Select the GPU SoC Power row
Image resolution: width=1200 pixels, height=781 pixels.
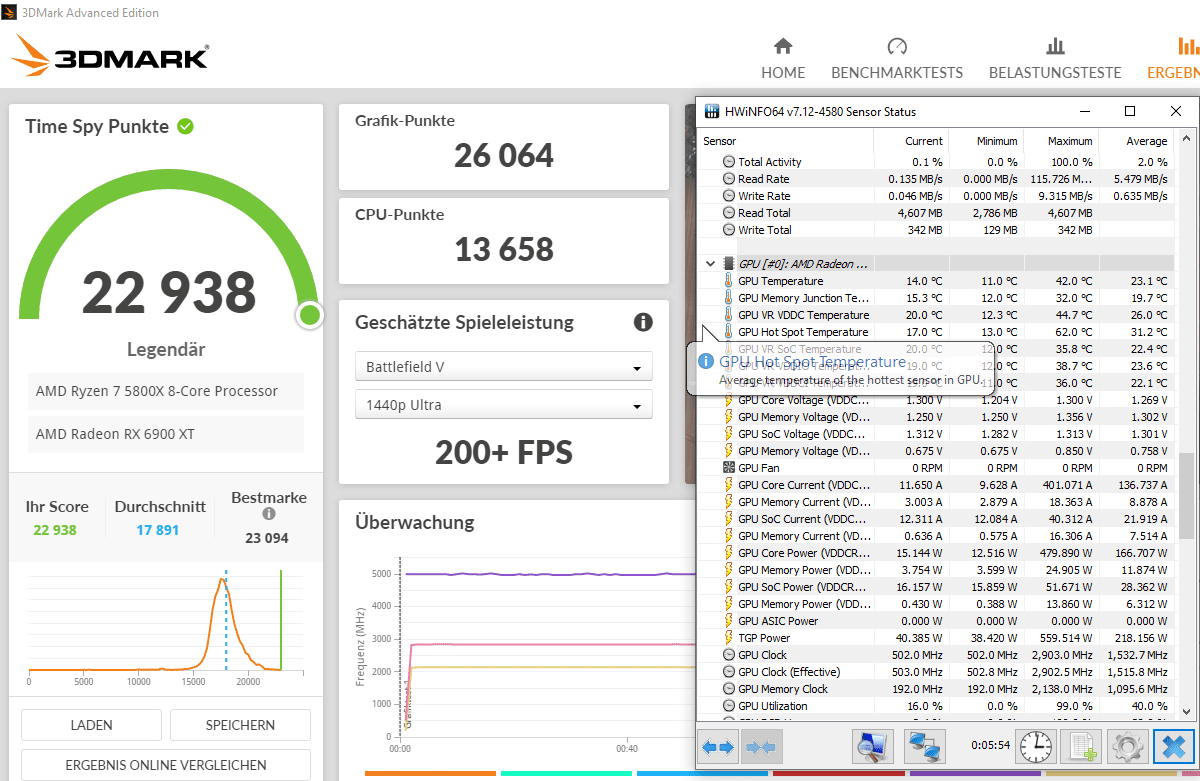935,587
